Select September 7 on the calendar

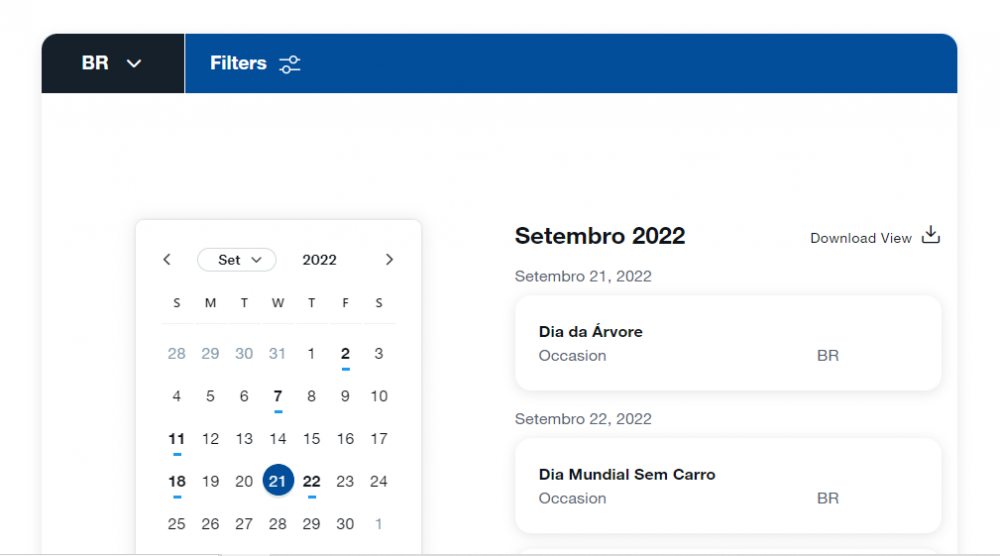click(278, 396)
